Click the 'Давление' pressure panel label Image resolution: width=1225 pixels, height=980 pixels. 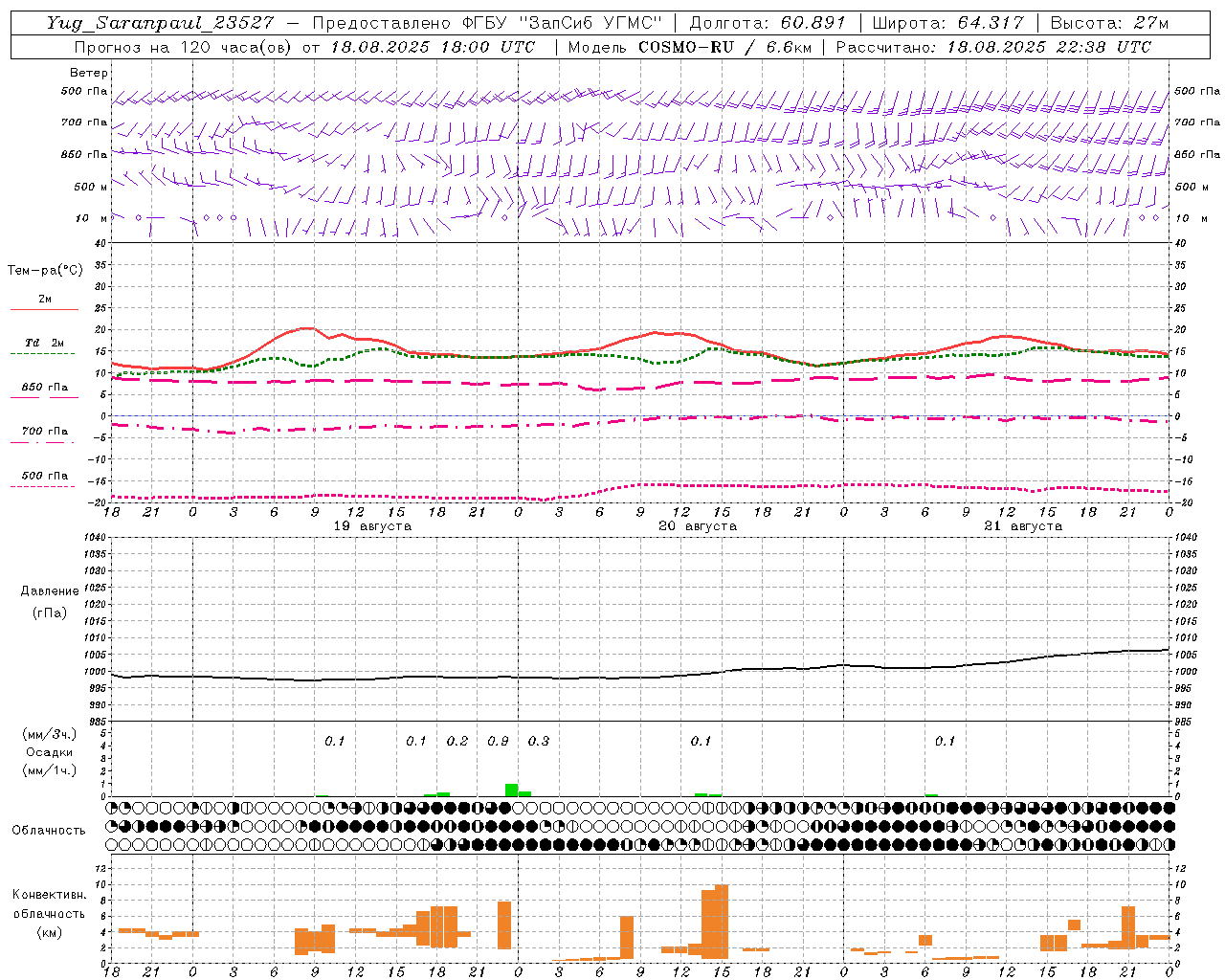[49, 591]
